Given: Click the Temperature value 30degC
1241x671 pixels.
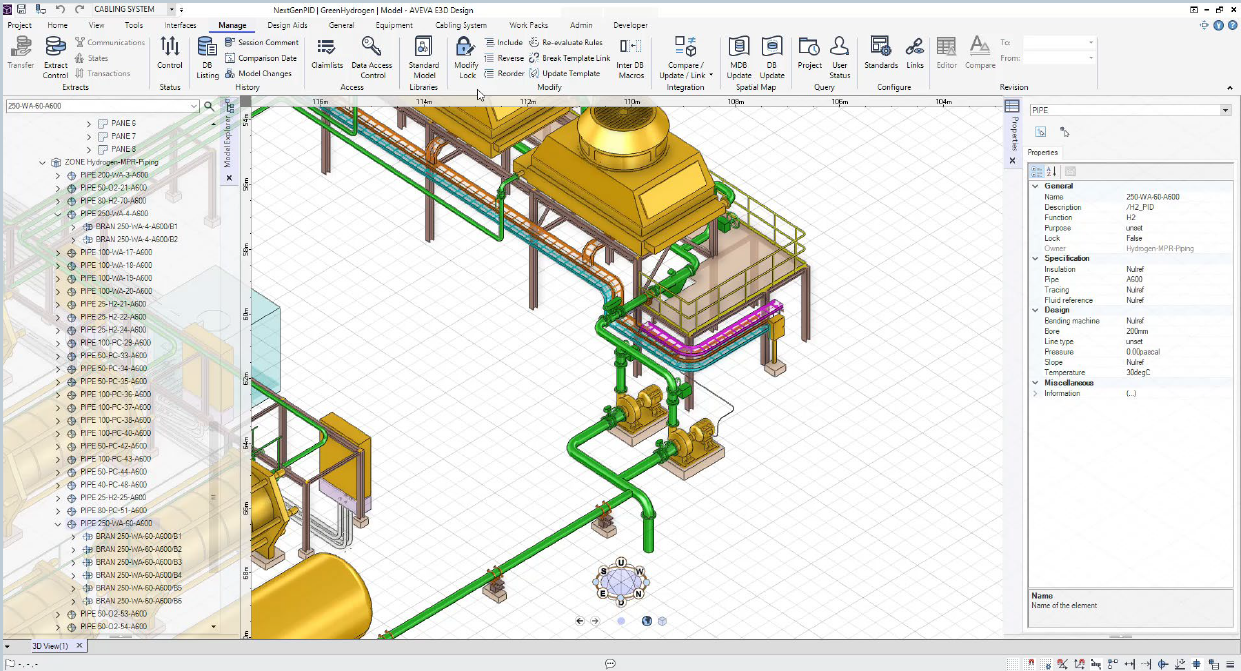Looking at the screenshot, I should [1141, 372].
